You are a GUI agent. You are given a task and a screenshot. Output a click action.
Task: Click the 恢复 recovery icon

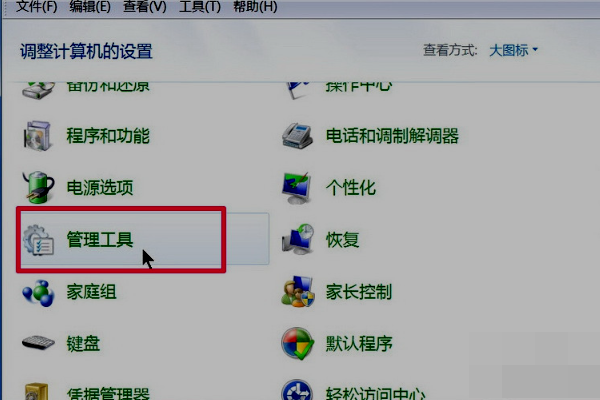pyautogui.click(x=298, y=239)
